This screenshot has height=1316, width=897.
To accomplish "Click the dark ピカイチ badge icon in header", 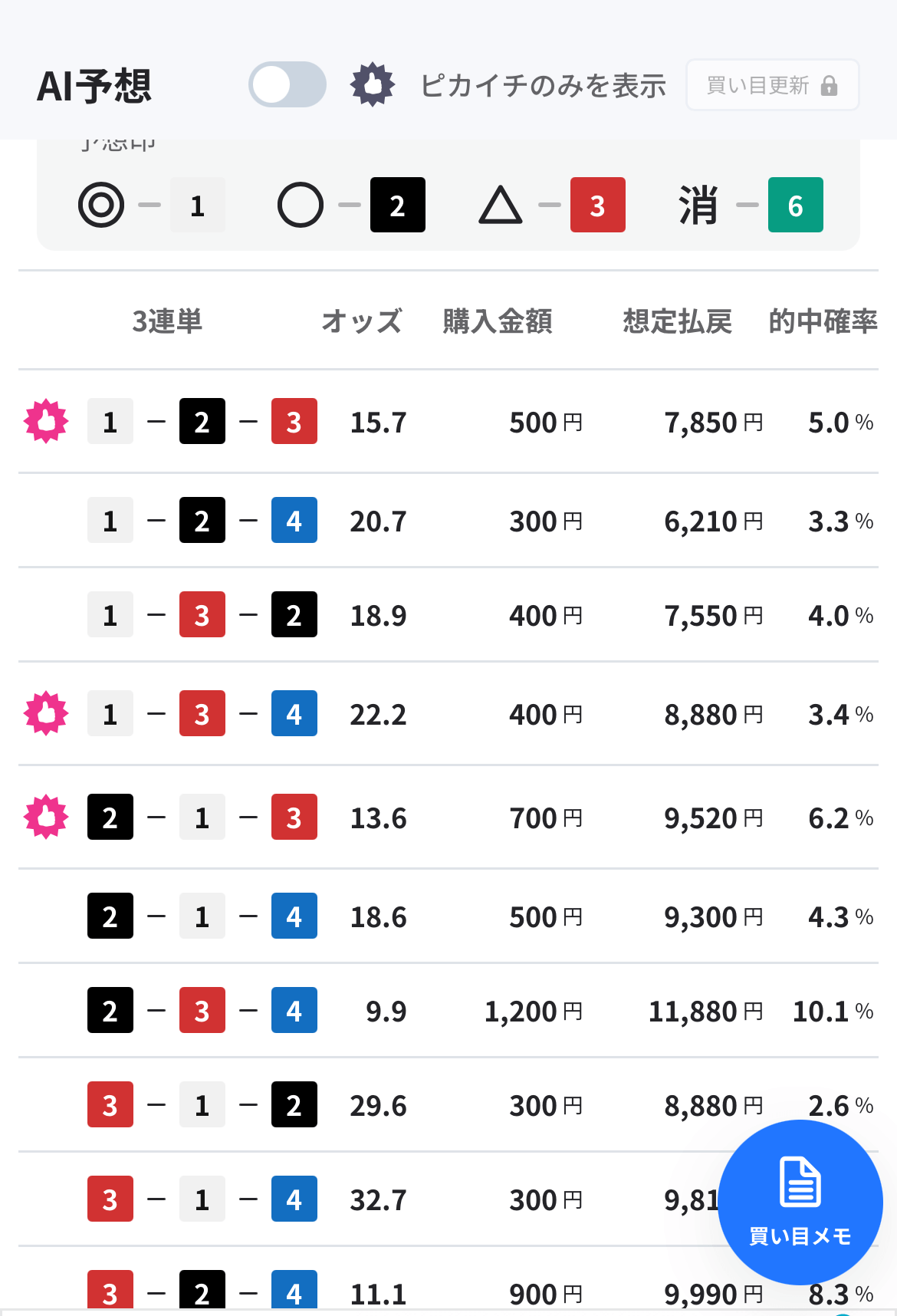I will 373,84.
